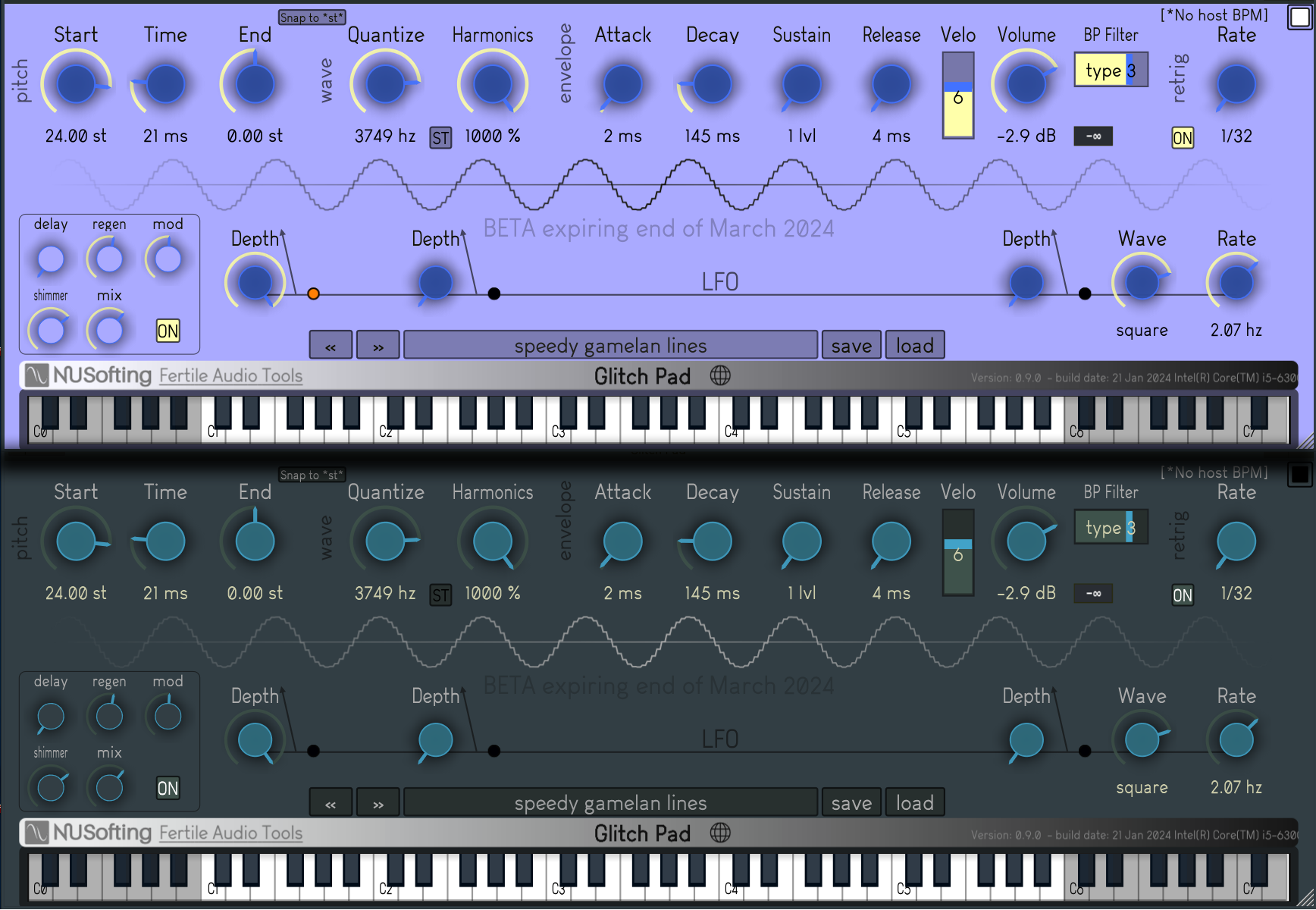Image resolution: width=1316 pixels, height=910 pixels.
Task: Click the NUSofting logo in the light window
Action: (x=89, y=375)
